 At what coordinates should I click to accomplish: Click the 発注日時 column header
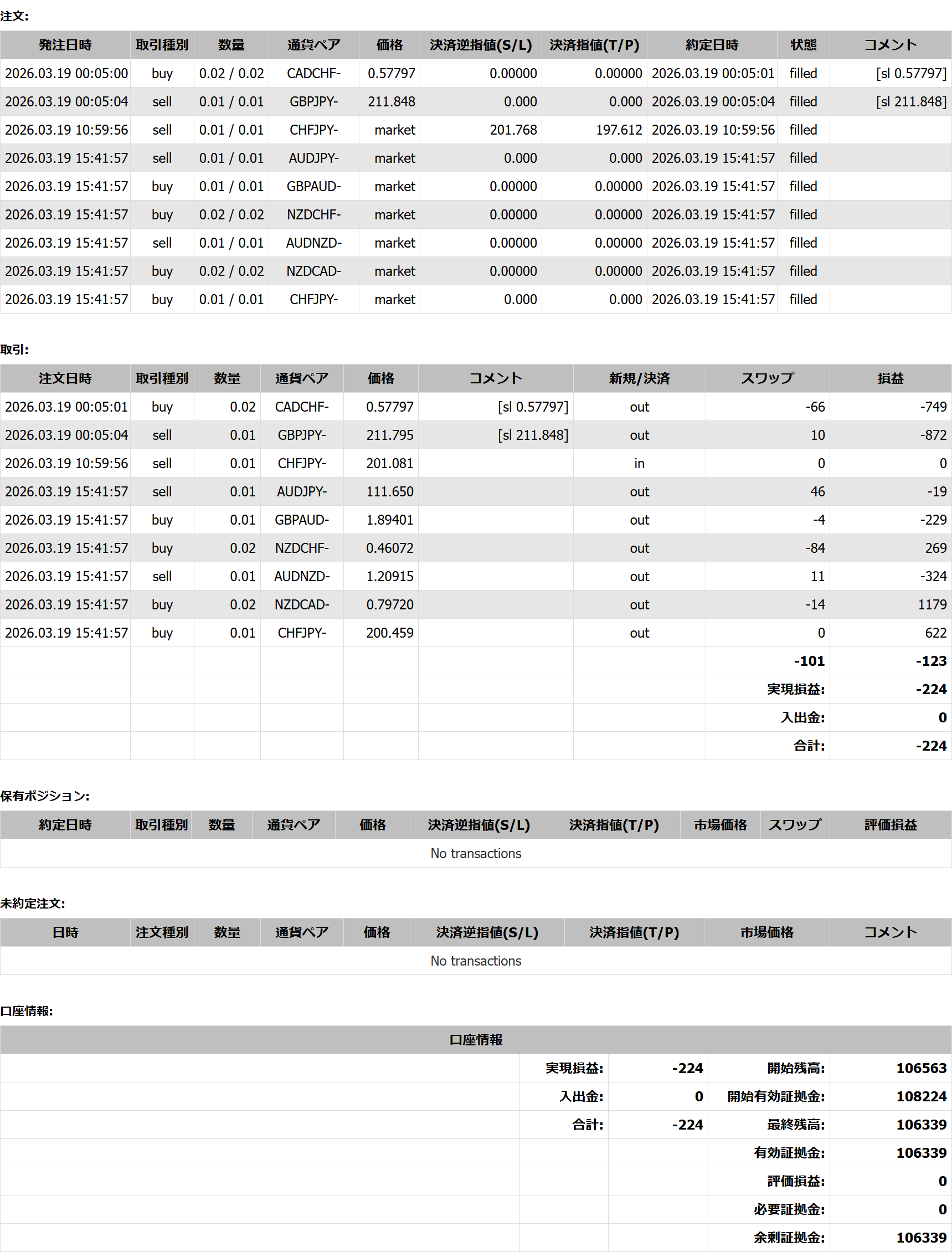[x=65, y=45]
